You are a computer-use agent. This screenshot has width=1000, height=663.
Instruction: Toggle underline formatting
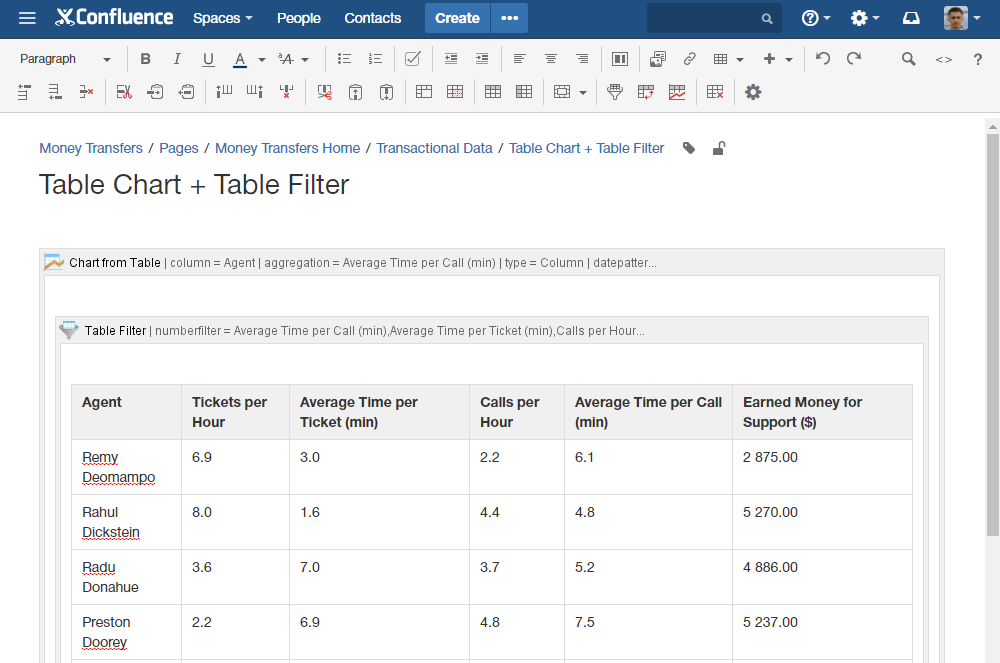click(x=208, y=59)
